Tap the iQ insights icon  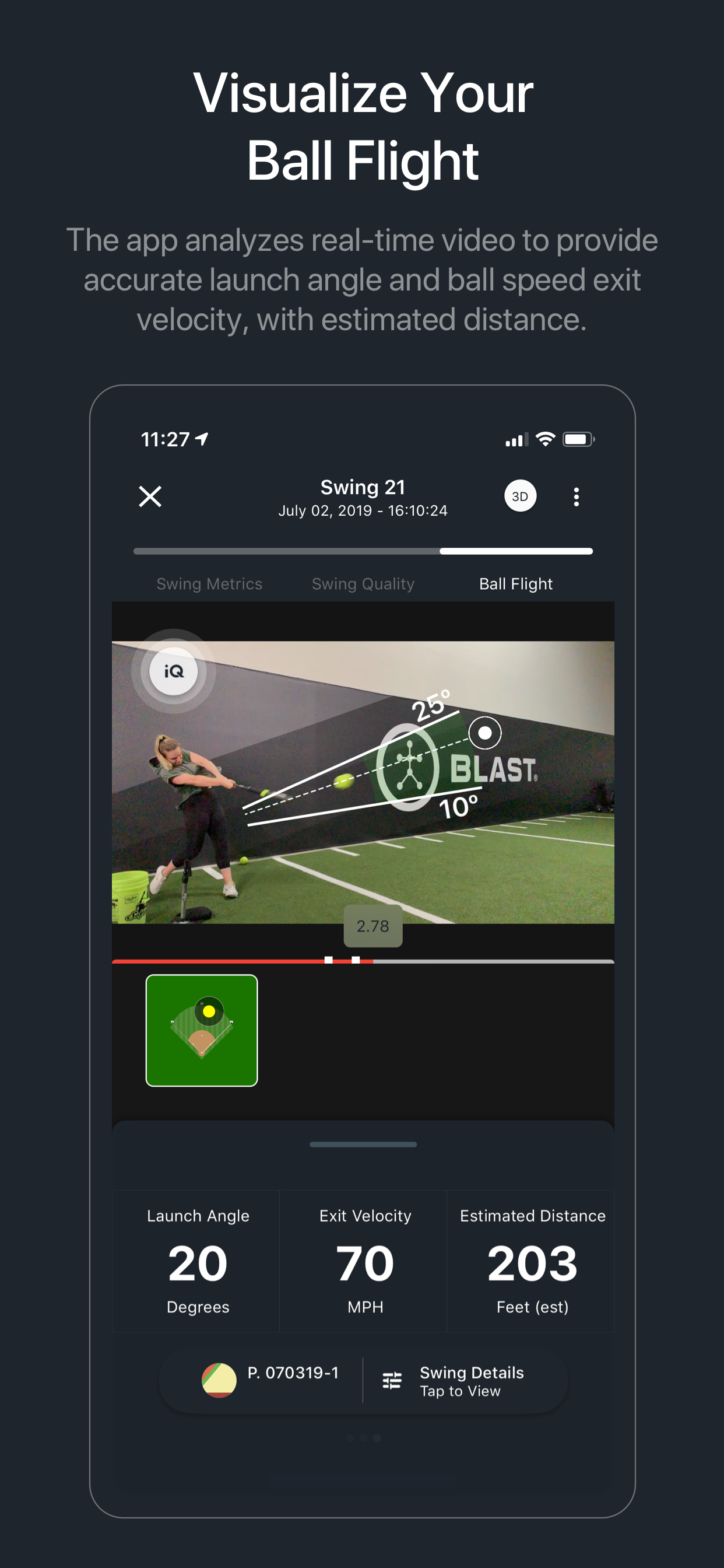coord(173,671)
